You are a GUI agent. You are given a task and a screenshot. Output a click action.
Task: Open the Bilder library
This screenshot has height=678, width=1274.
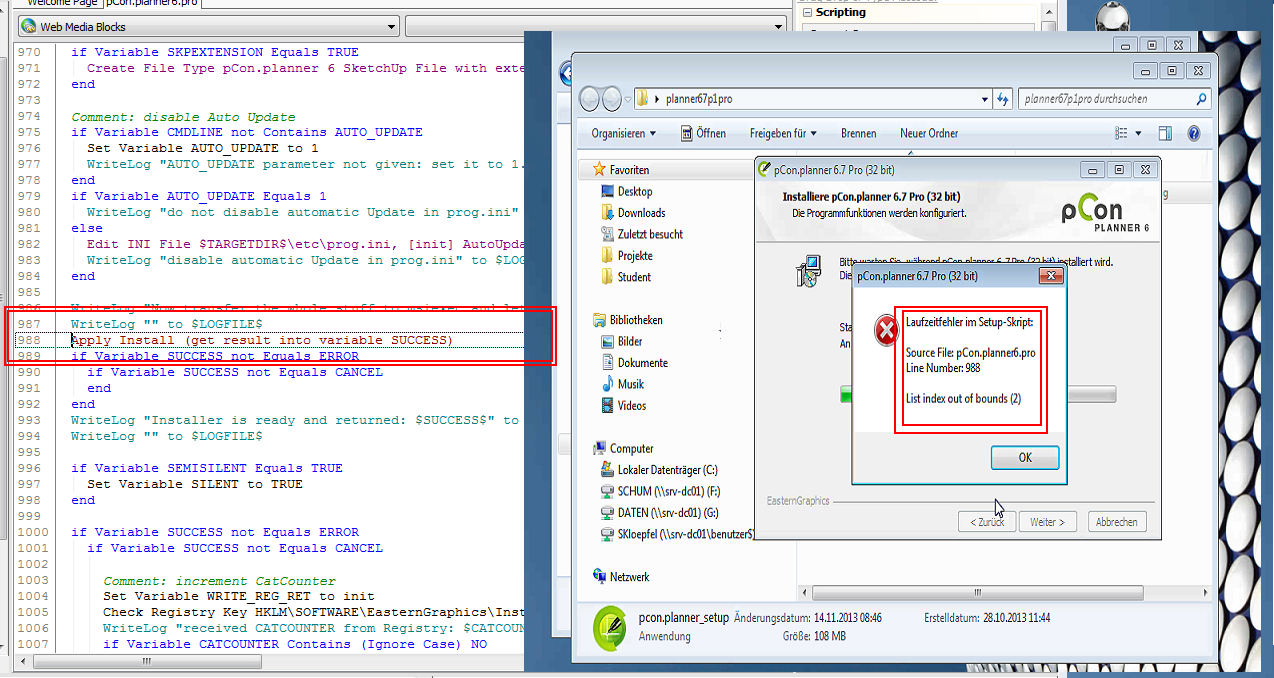point(621,342)
